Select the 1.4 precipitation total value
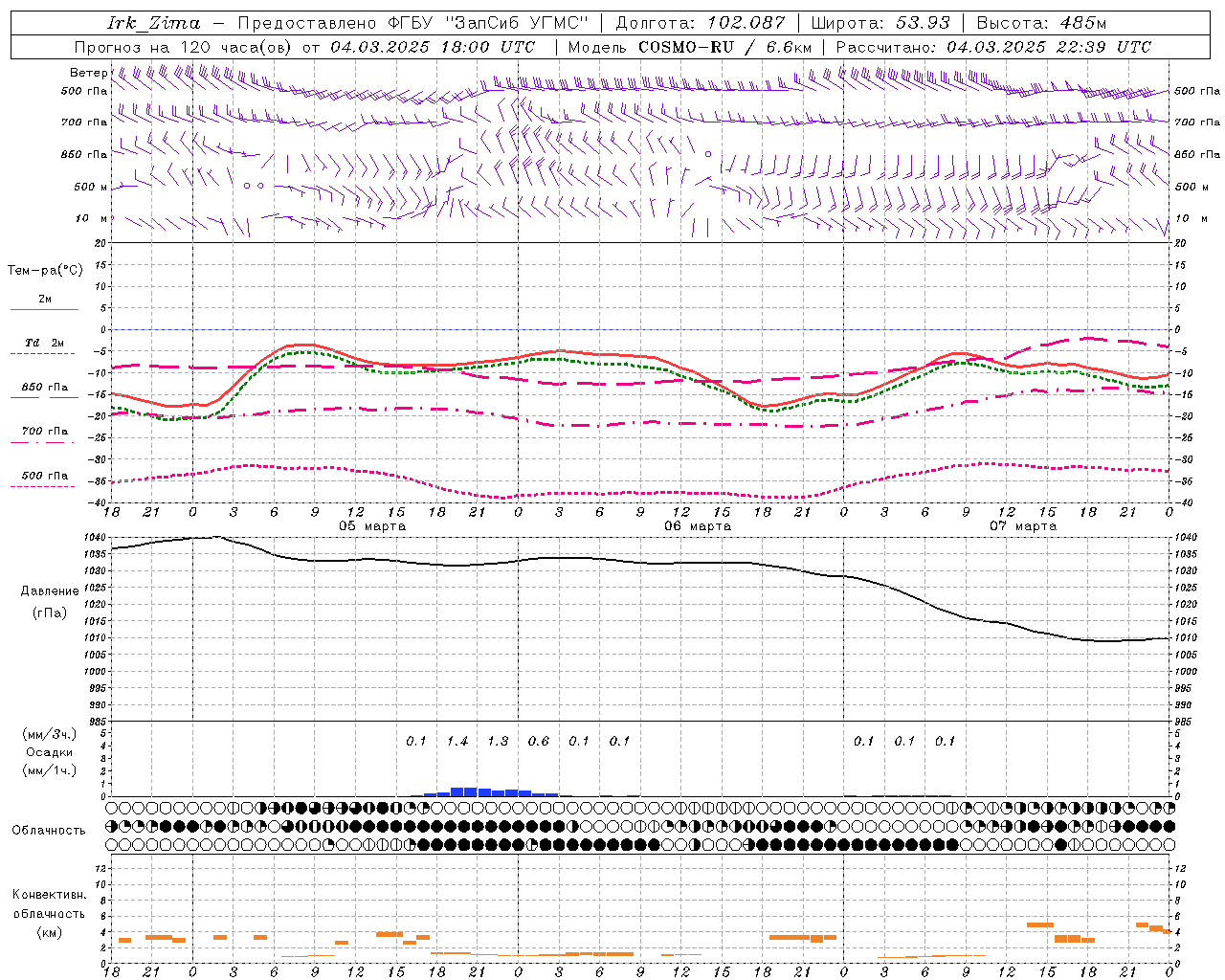 click(x=457, y=741)
